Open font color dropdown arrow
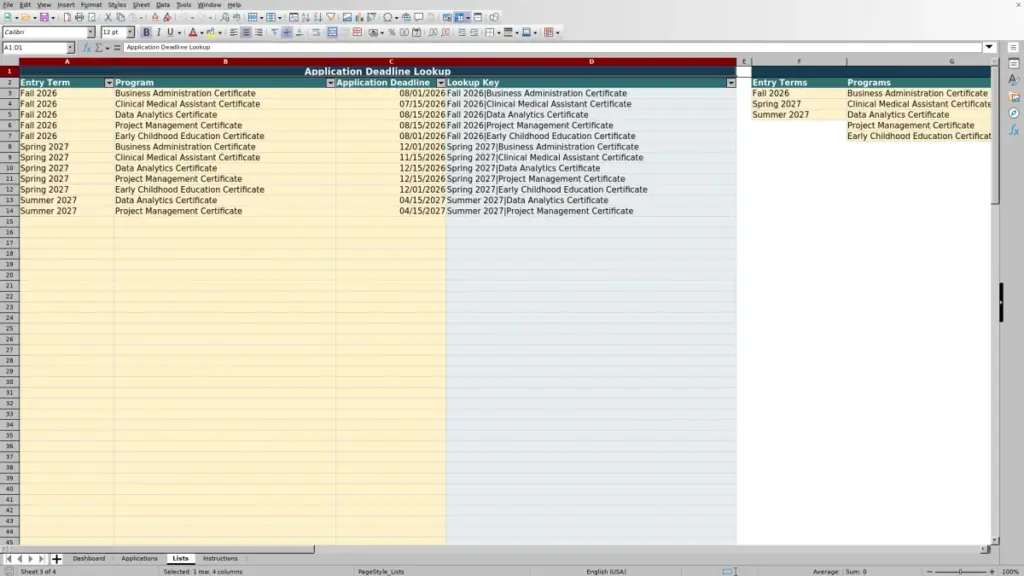This screenshot has width=1024, height=576. [x=202, y=32]
